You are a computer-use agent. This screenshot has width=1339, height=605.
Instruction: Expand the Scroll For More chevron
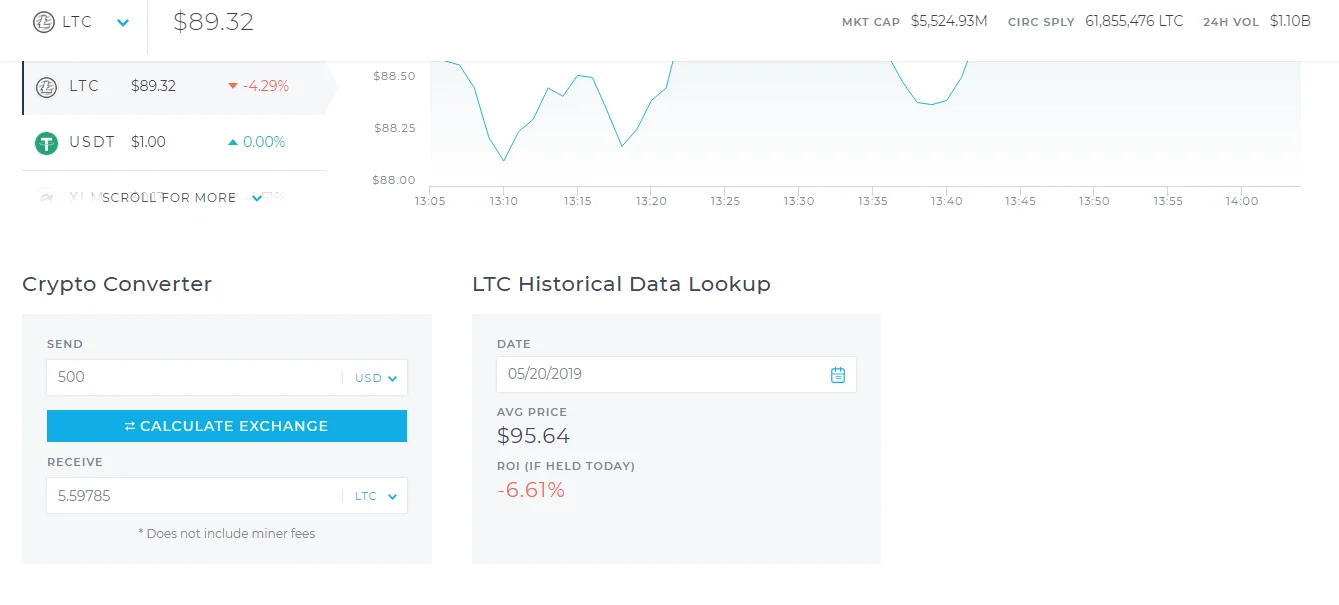point(257,198)
